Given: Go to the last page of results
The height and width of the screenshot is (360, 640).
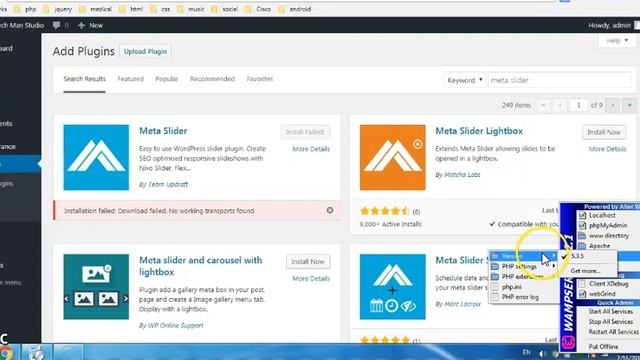Looking at the screenshot, I should (629, 105).
